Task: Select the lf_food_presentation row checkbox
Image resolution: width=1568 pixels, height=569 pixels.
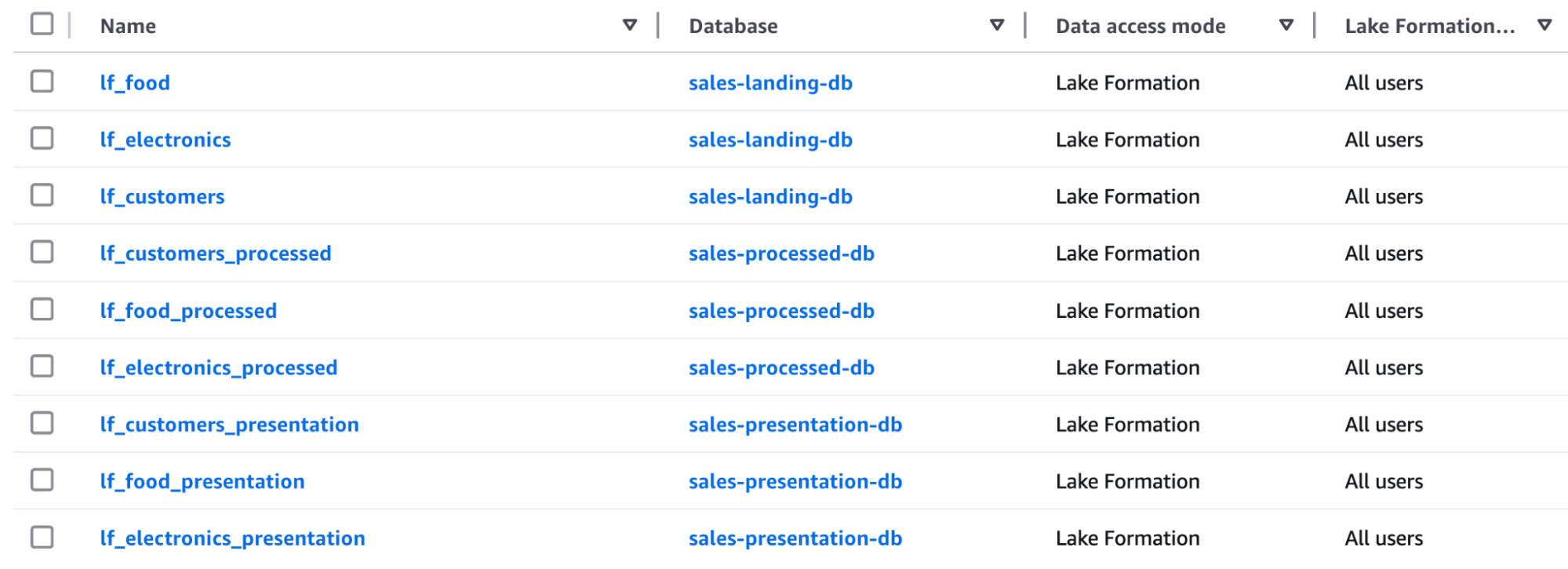Action: 42,480
